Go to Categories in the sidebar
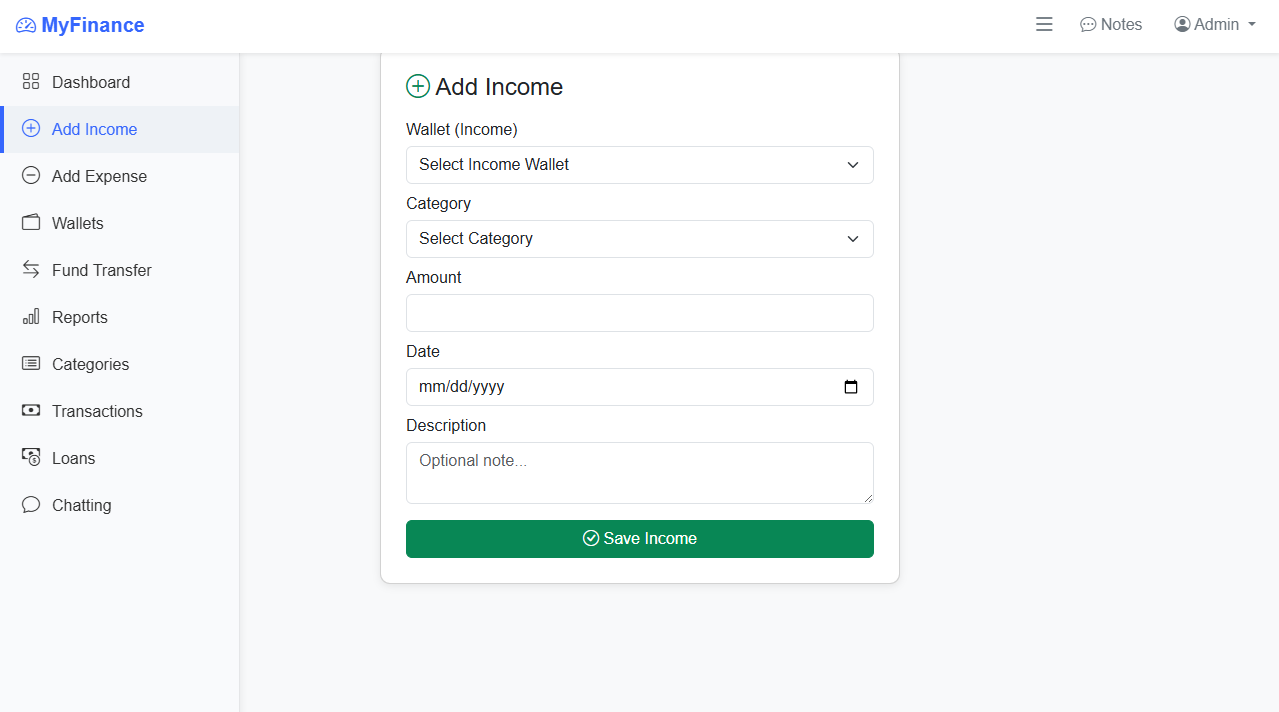 (90, 364)
